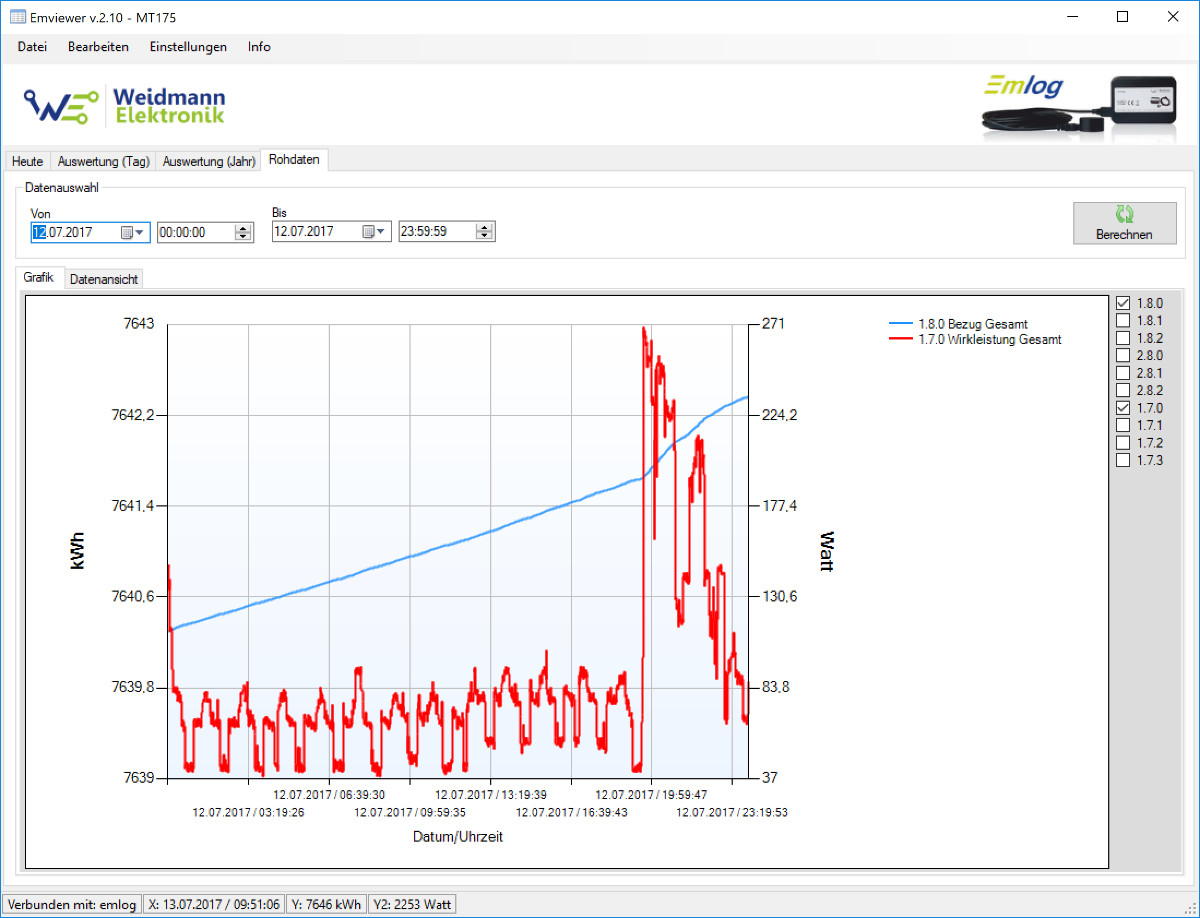Click the Bis time input field
The height and width of the screenshot is (918, 1200).
pos(435,232)
